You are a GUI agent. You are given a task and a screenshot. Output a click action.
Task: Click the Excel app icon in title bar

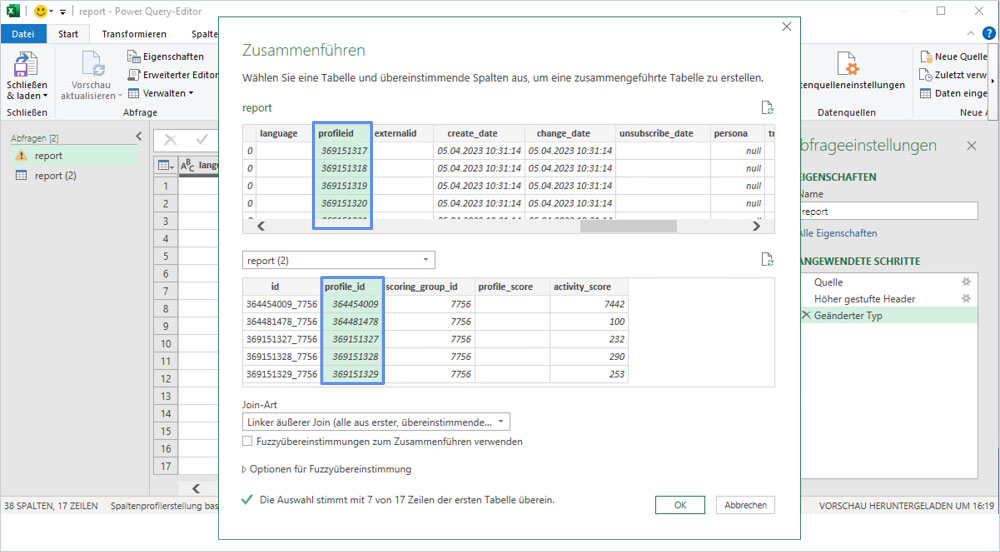pos(13,11)
